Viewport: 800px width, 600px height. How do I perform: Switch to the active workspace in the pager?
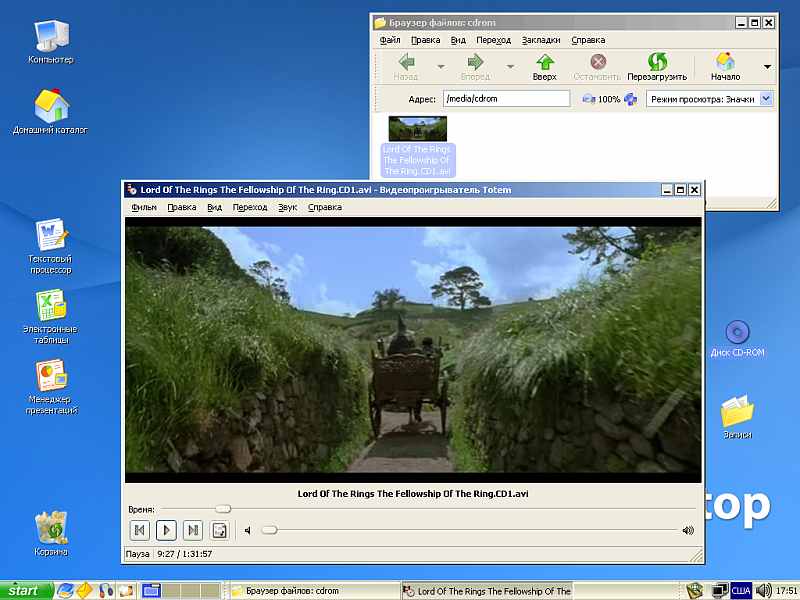(152, 591)
